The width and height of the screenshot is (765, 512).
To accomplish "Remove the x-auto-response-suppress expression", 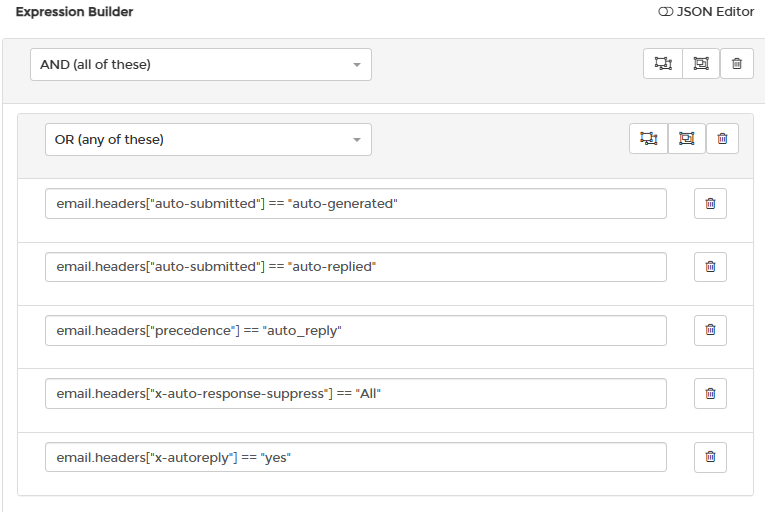I will (710, 393).
